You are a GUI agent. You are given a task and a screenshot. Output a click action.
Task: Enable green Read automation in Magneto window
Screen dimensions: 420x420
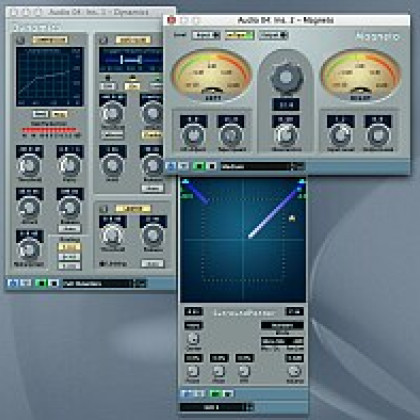tap(199, 166)
